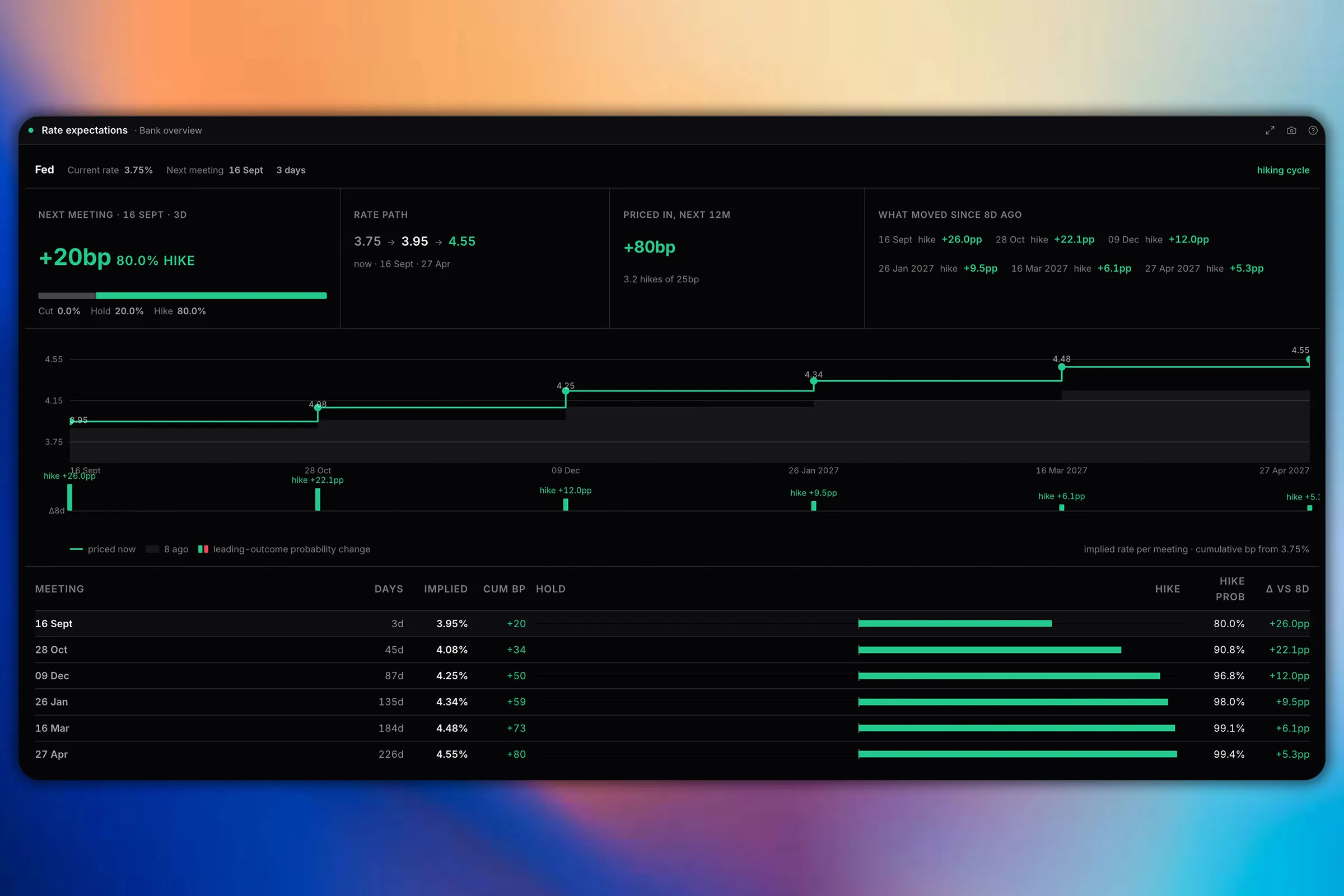
Task: Select the Rate expectations title
Action: [x=85, y=130]
